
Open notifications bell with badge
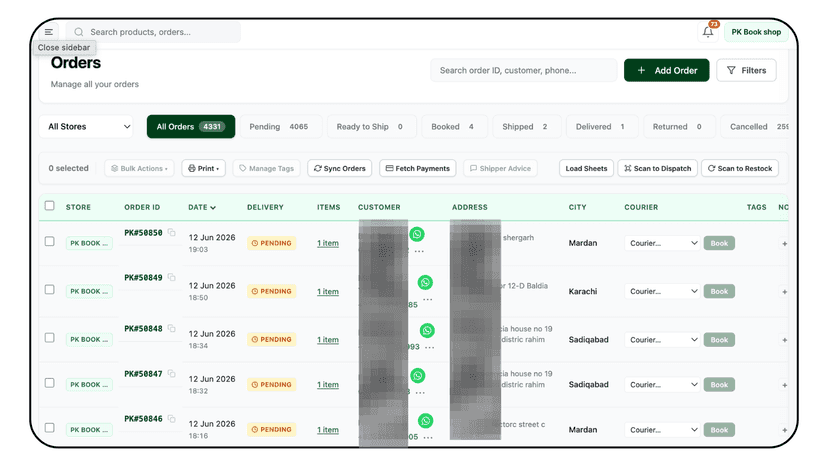tap(708, 32)
